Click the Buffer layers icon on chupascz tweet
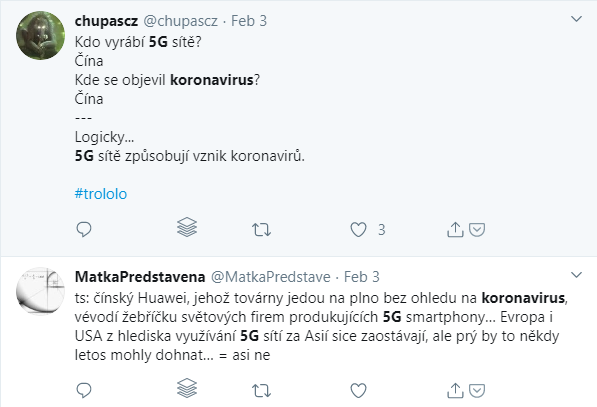Image resolution: width=597 pixels, height=407 pixels. pyautogui.click(x=187, y=227)
